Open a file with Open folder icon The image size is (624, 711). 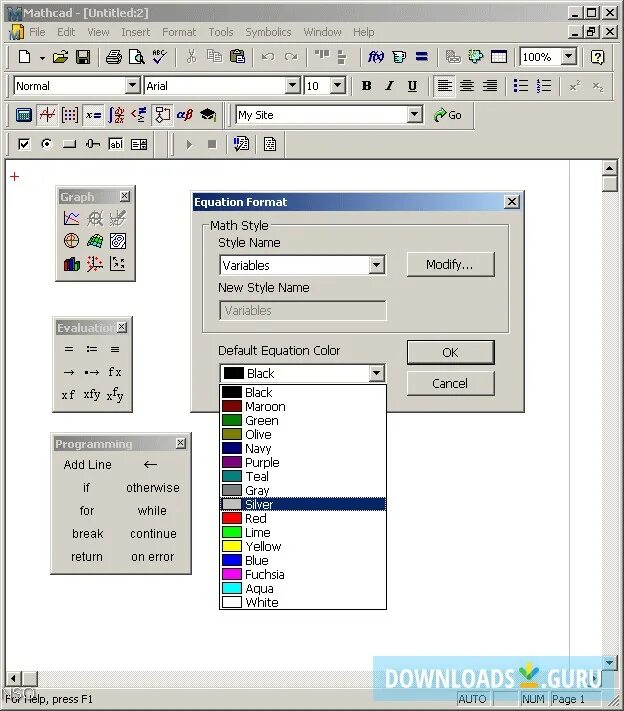tap(60, 57)
